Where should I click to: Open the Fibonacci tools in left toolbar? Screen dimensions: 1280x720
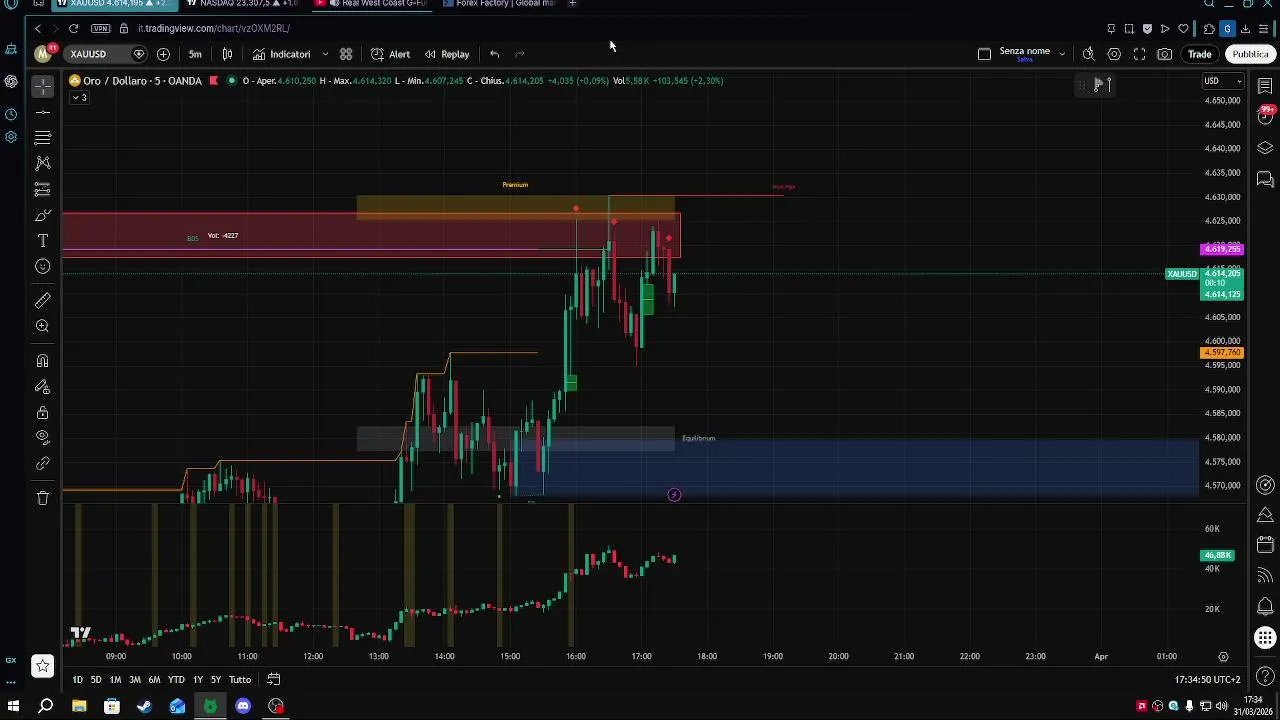tap(42, 138)
